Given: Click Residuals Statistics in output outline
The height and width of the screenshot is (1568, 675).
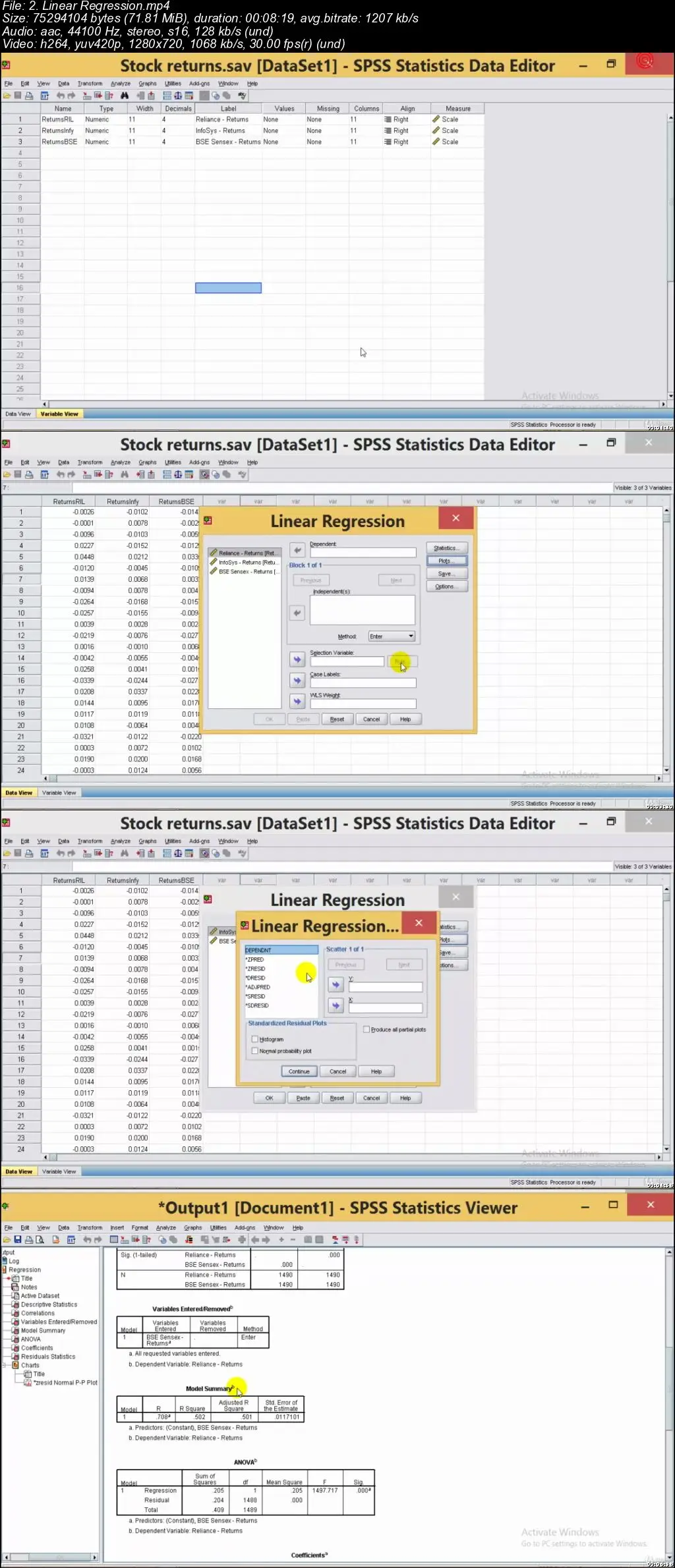Looking at the screenshot, I should (48, 1357).
